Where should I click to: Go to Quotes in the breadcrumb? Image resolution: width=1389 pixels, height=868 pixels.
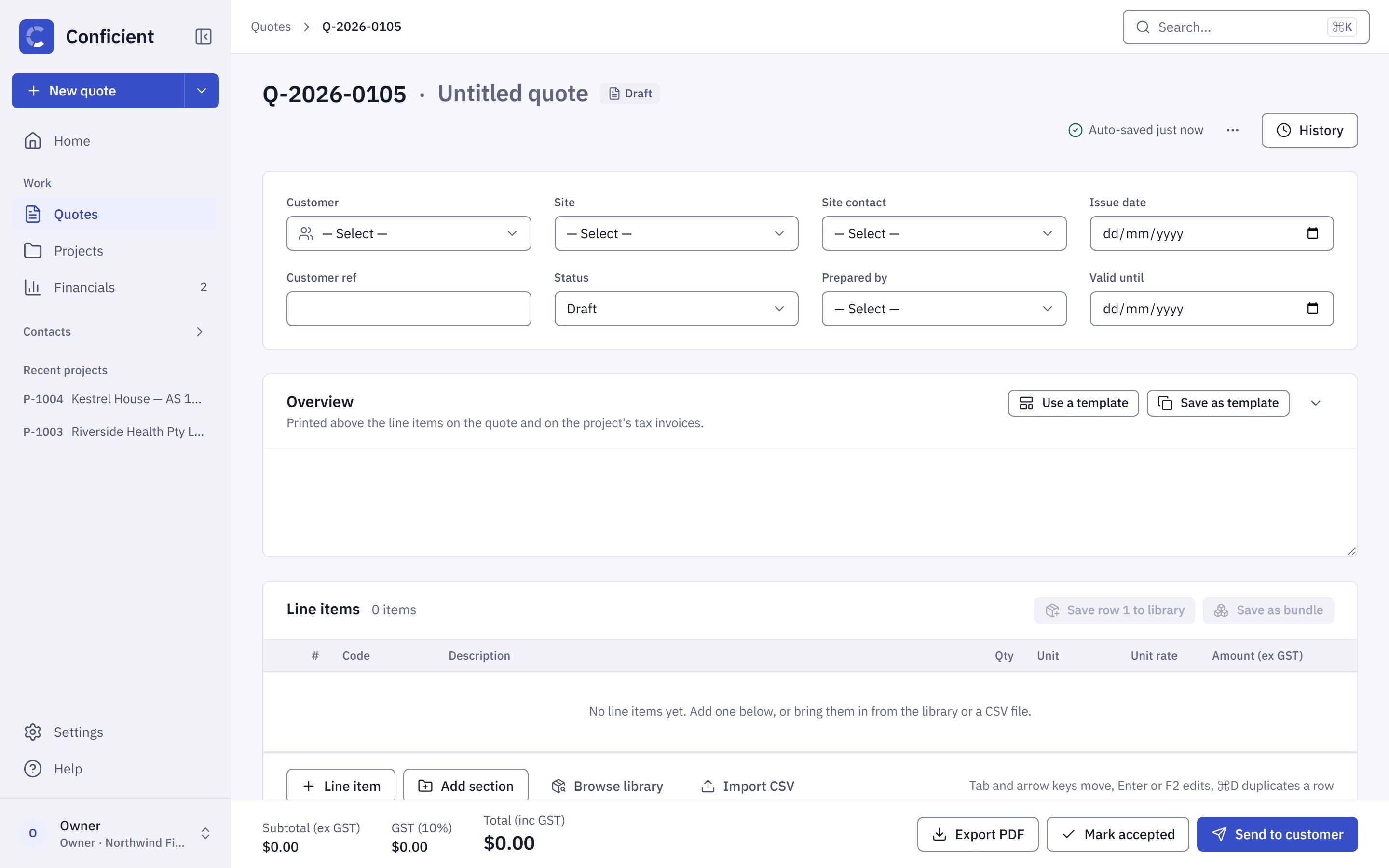pyautogui.click(x=271, y=27)
